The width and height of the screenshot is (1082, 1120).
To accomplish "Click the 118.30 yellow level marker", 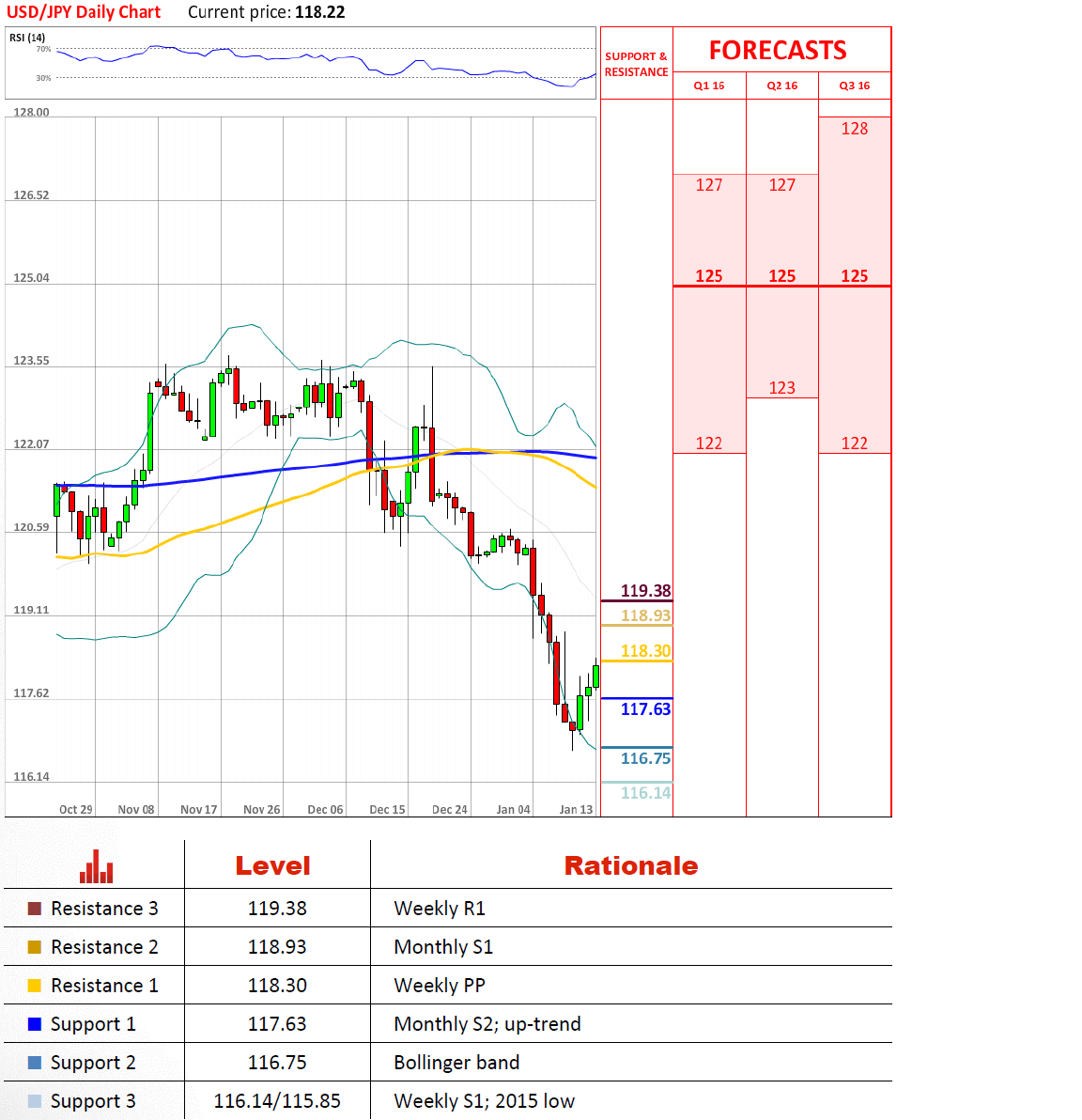I will (x=645, y=651).
